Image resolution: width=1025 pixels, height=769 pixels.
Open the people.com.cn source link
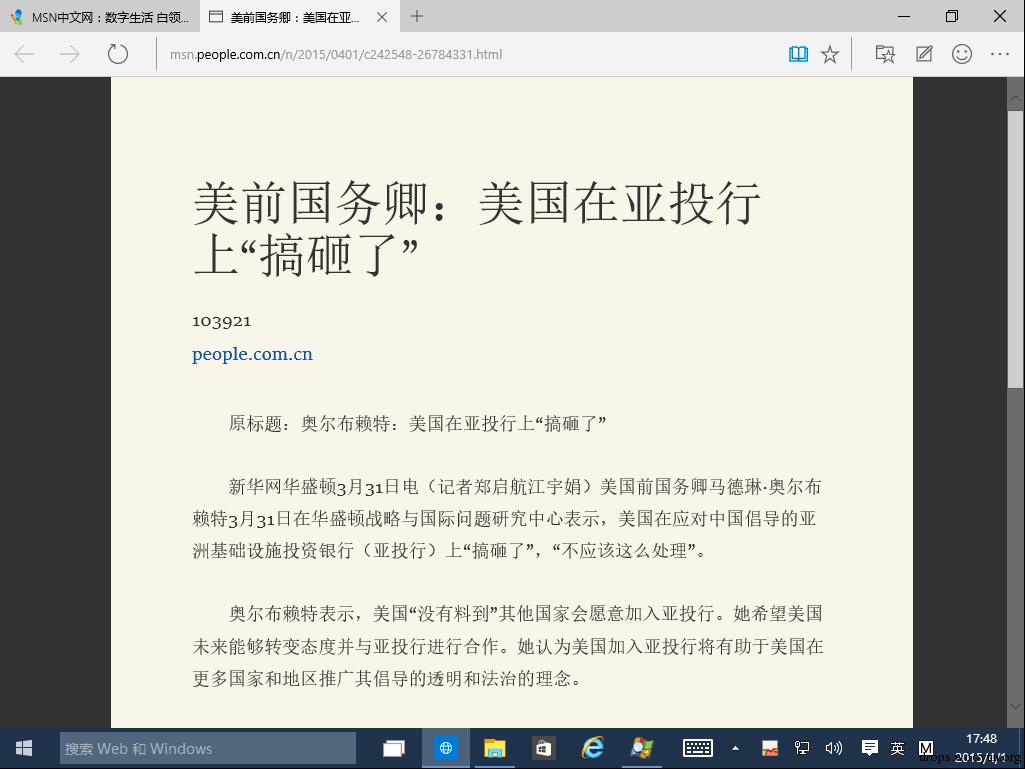[252, 354]
